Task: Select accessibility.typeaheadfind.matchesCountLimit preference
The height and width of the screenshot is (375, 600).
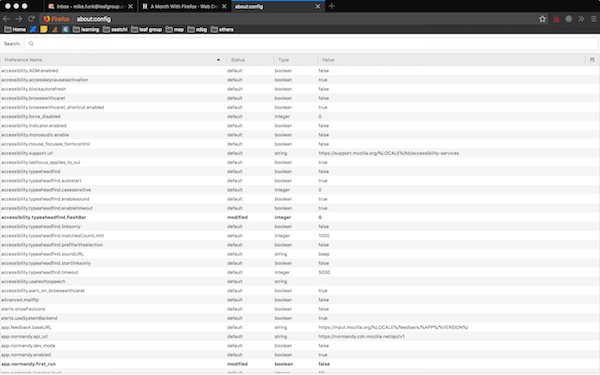Action: click(x=300, y=236)
